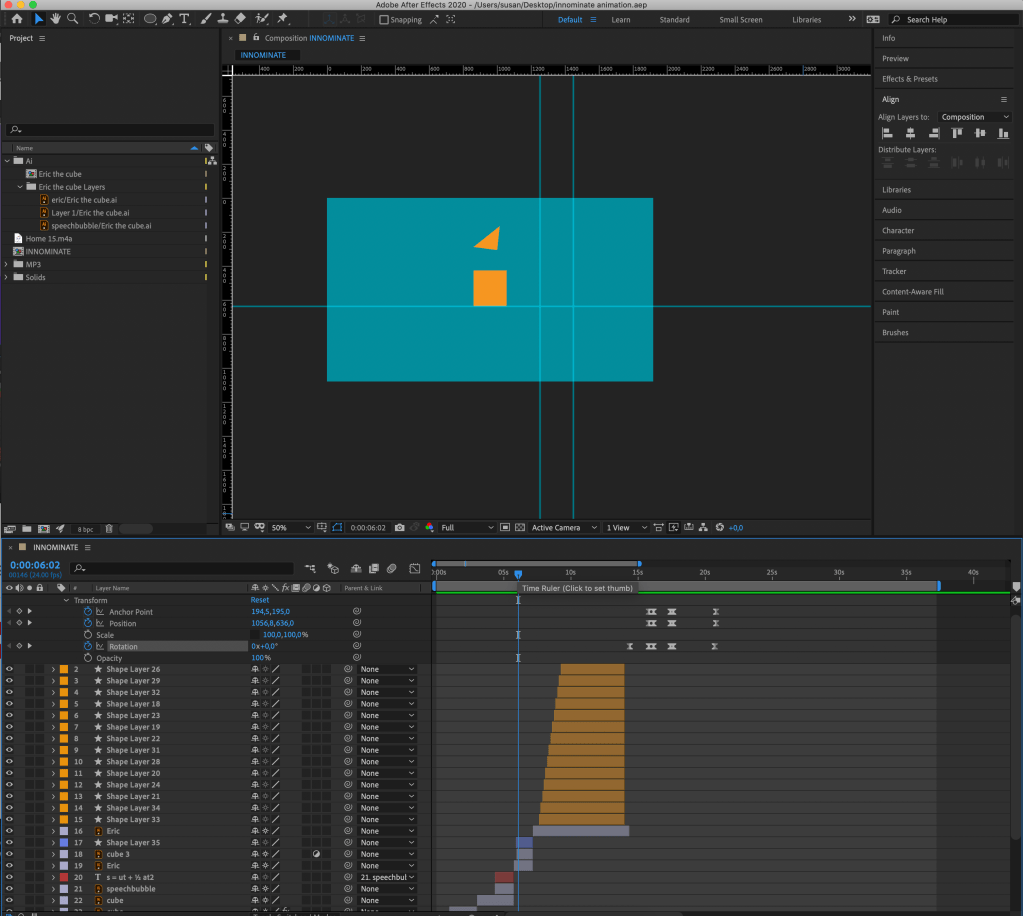The image size is (1023, 916).
Task: Collapse the Eric the cube Layers folder
Action: (x=19, y=187)
